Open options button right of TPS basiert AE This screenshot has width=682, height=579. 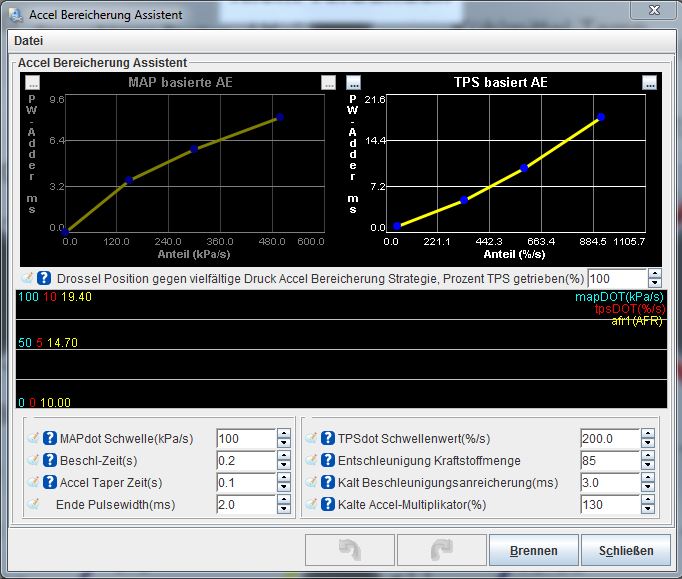(649, 82)
